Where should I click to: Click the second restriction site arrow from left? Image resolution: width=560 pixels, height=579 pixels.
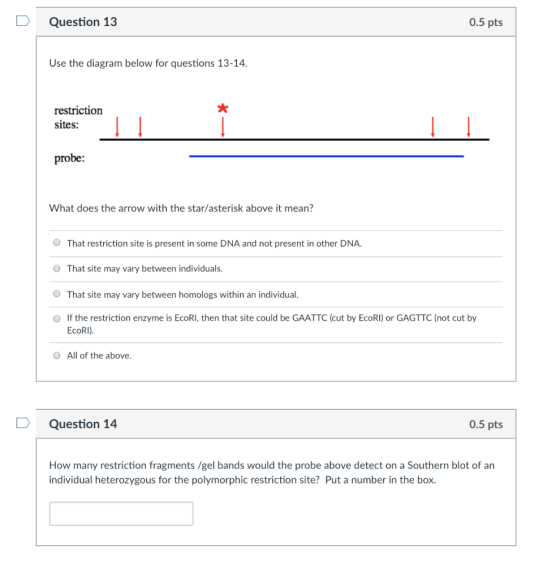[140, 127]
